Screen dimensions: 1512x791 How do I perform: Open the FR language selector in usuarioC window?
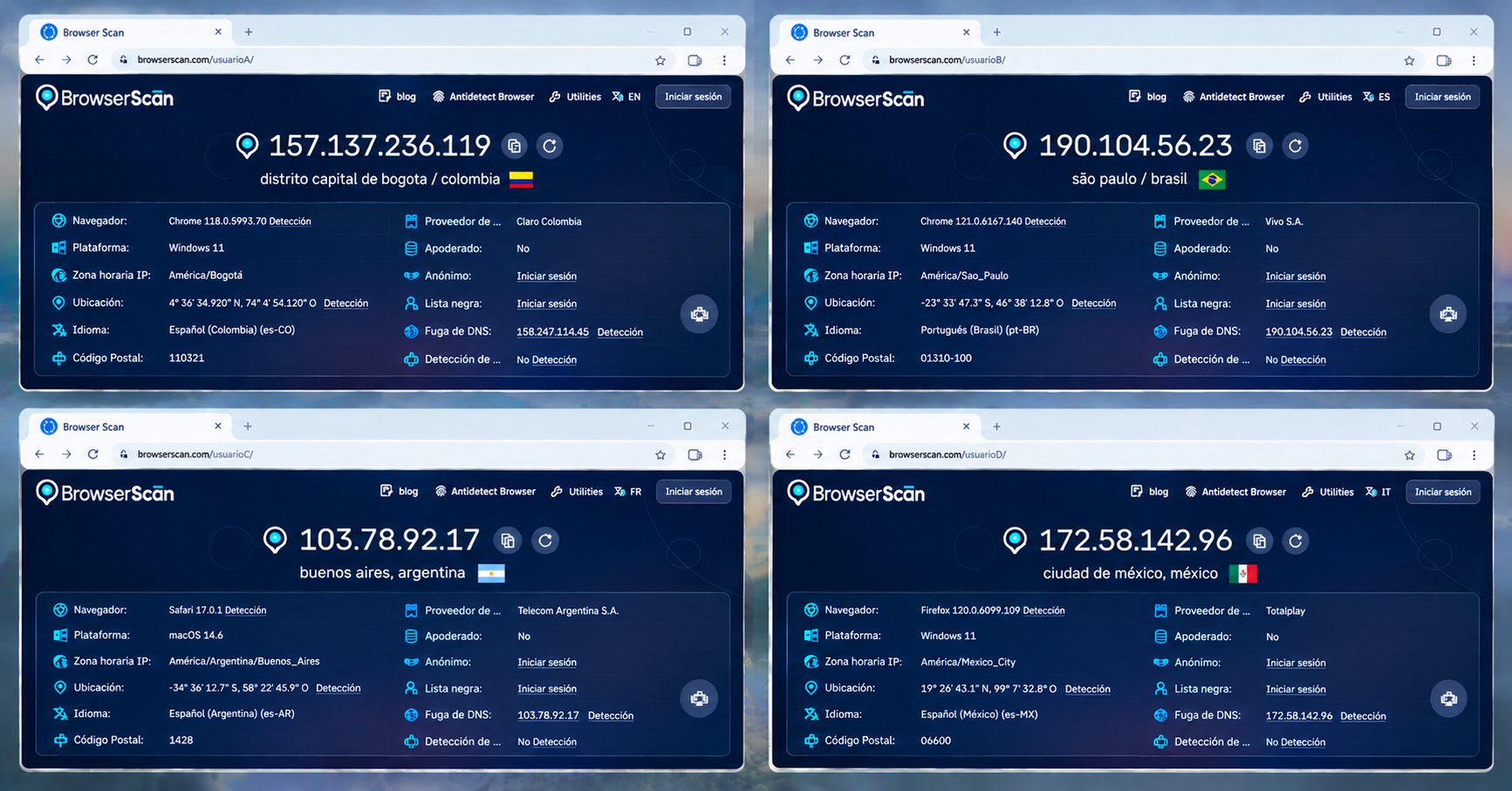[627, 492]
